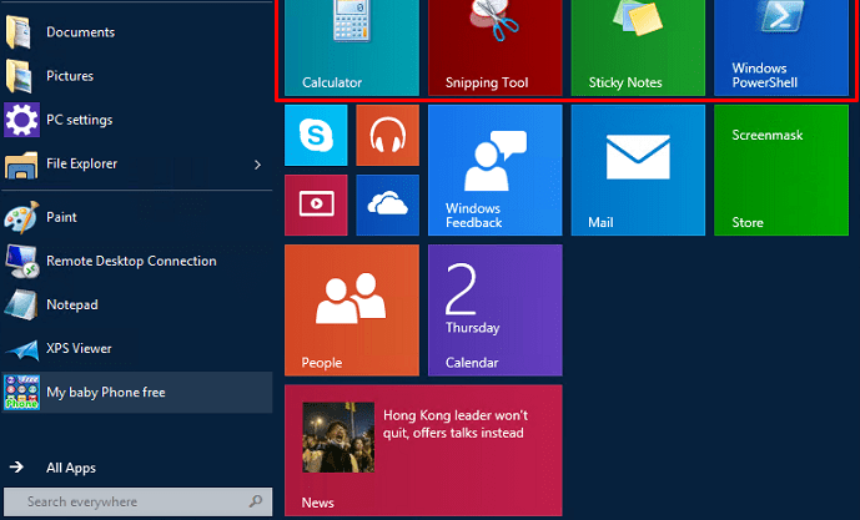
Task: Open the Calculator tile
Action: (x=352, y=48)
